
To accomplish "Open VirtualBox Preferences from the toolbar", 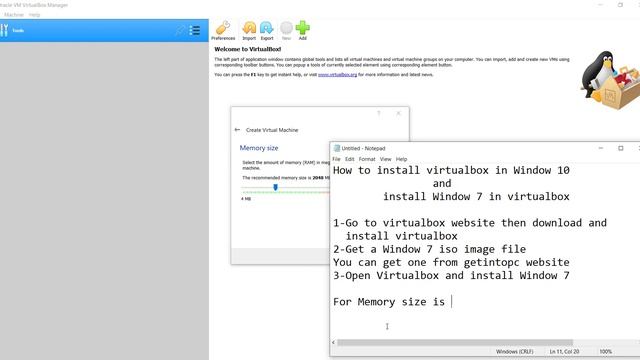I will [x=223, y=31].
